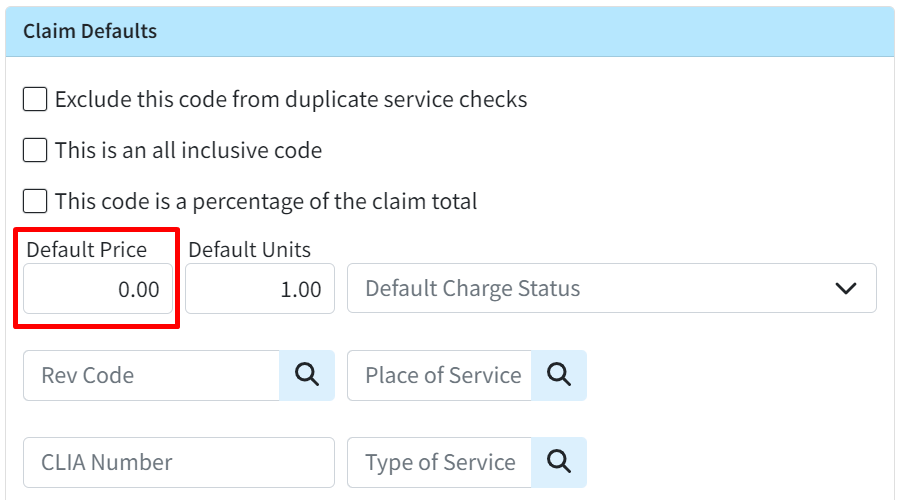Focus the Default Price field showing 0.00
This screenshot has height=500, width=898.
point(98,288)
